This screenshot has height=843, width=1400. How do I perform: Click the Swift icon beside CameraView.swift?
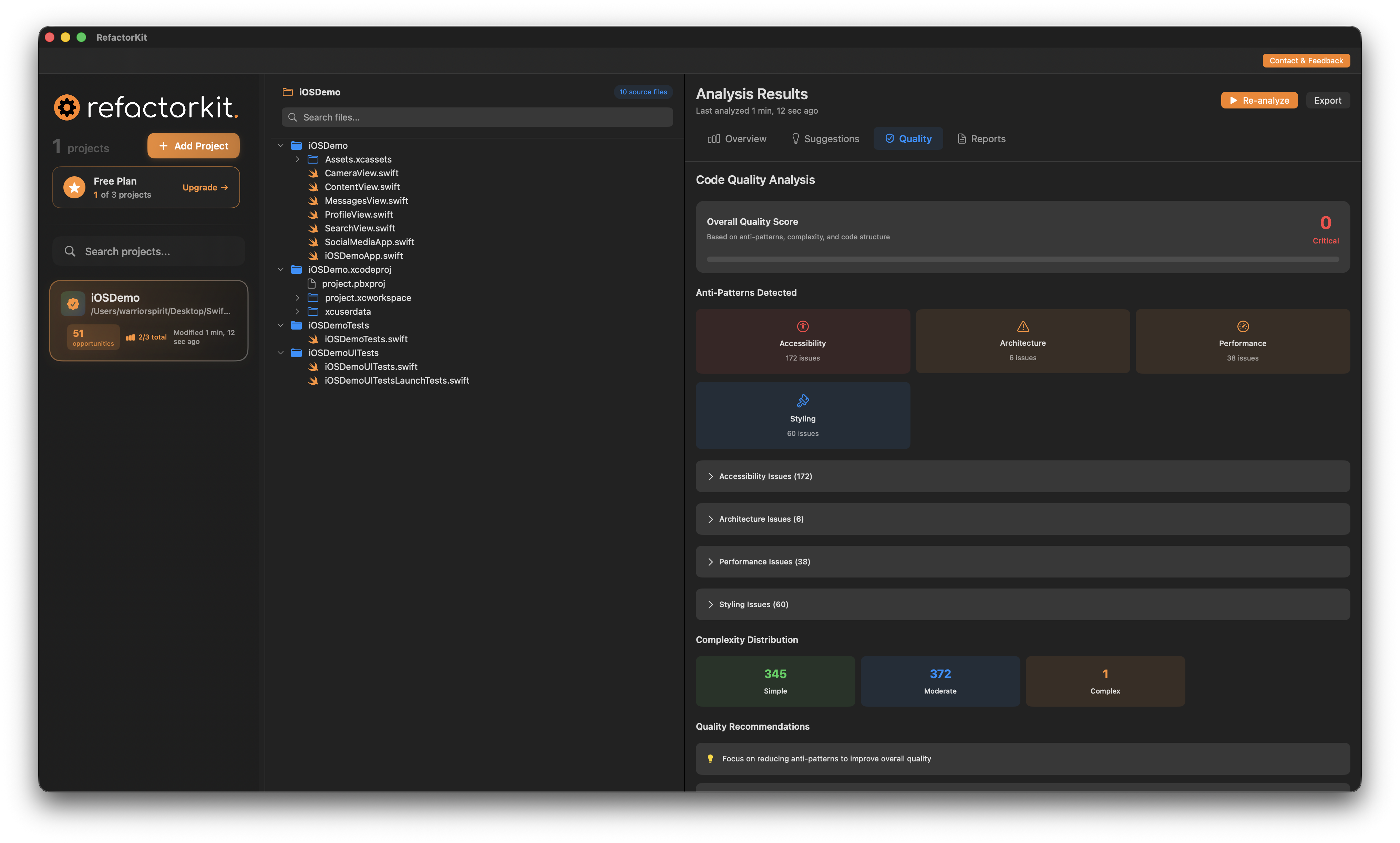(313, 173)
